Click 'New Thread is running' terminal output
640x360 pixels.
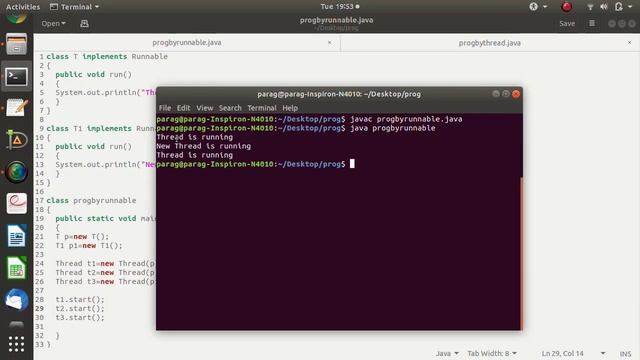[204, 146]
